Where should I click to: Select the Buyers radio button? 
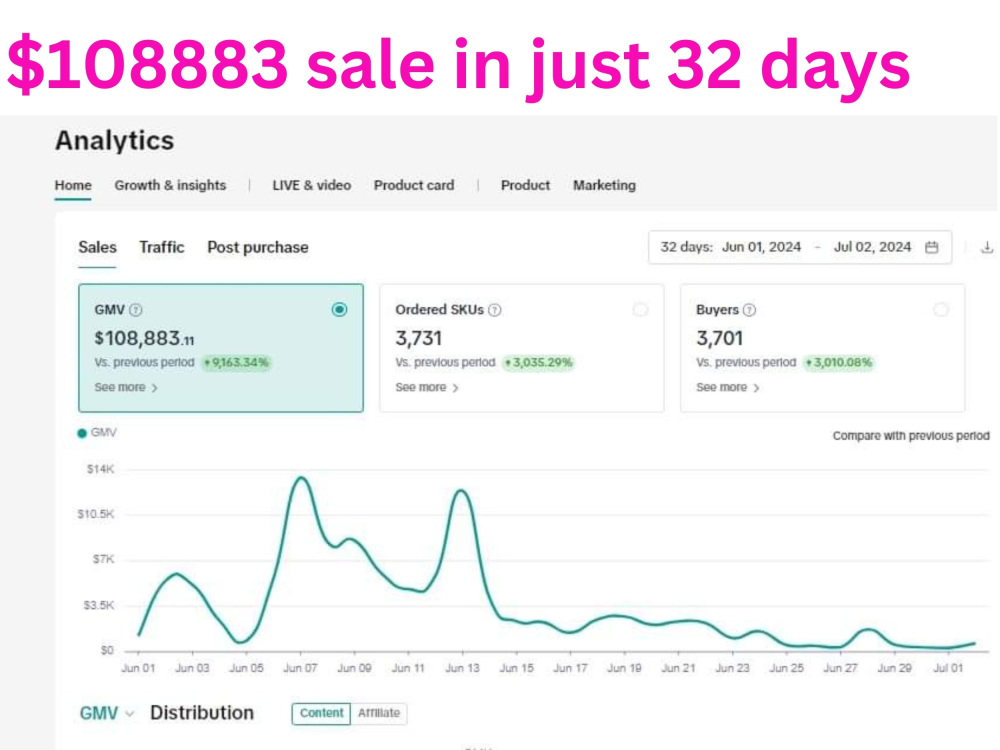[x=941, y=309]
